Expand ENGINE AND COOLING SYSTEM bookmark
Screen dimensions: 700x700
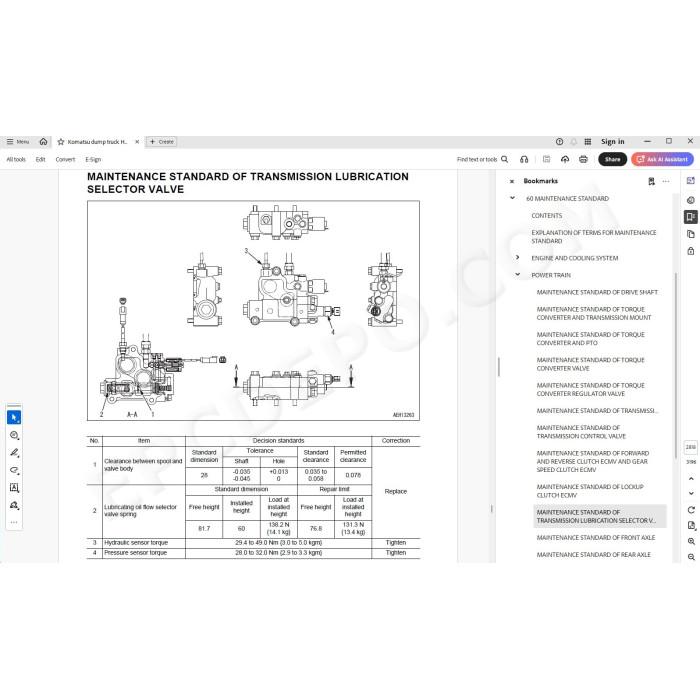click(x=518, y=258)
